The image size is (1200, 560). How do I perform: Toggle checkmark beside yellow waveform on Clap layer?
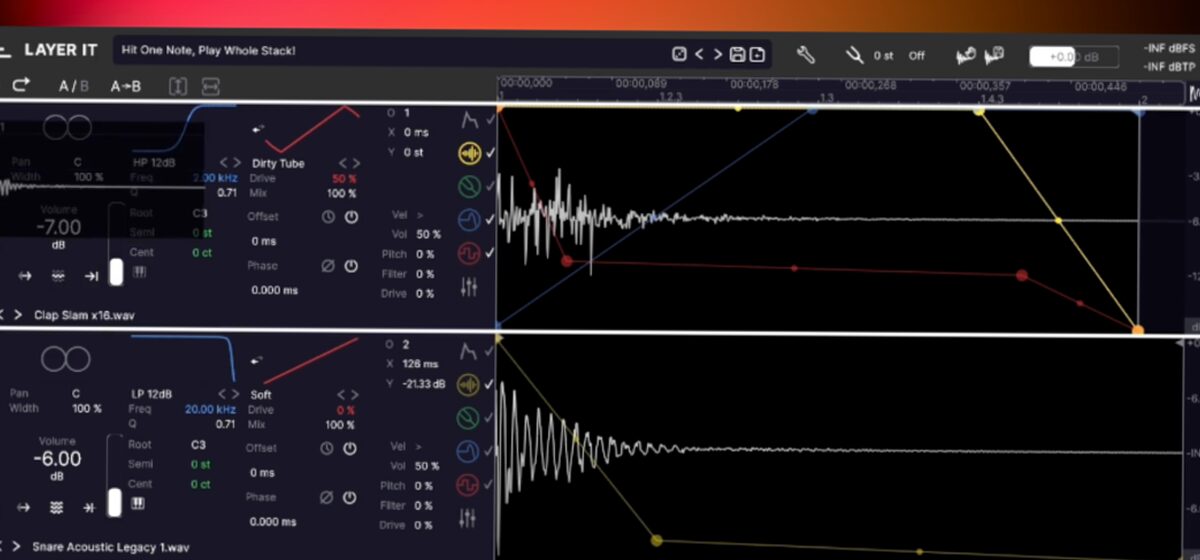[x=490, y=153]
